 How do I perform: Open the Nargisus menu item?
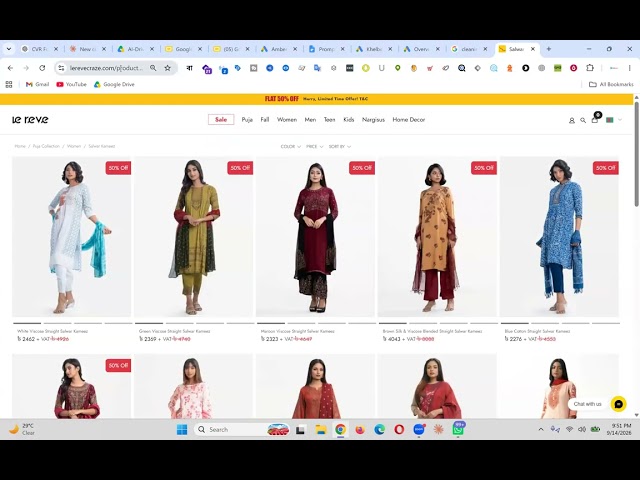(373, 120)
